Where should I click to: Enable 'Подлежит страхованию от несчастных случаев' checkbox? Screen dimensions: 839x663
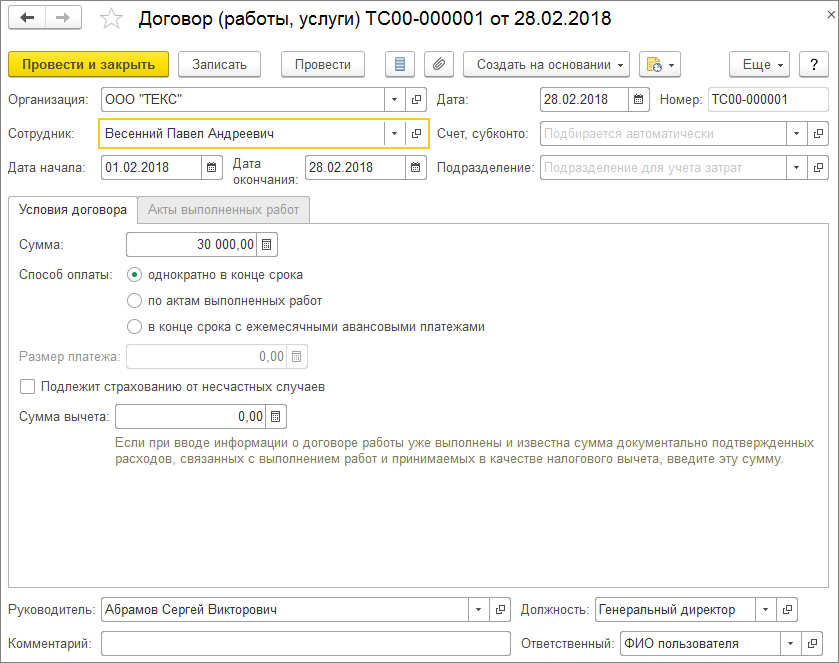[28, 386]
